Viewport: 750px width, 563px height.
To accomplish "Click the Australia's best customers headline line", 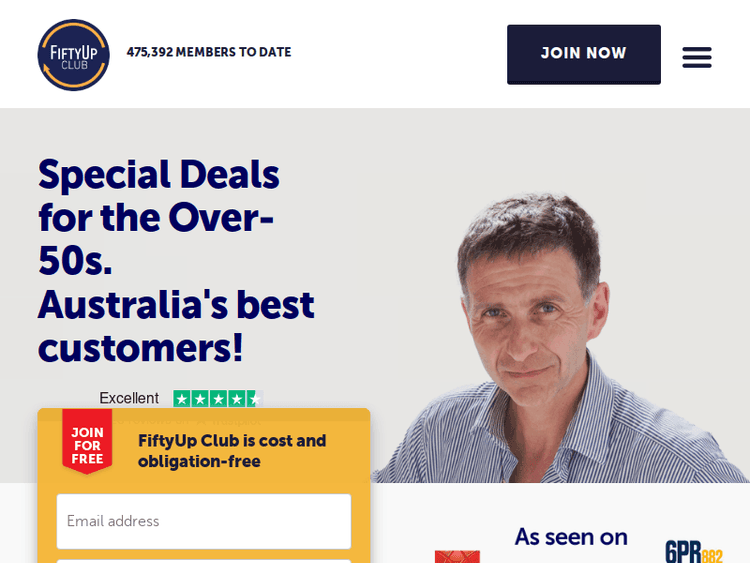I will pyautogui.click(x=176, y=326).
